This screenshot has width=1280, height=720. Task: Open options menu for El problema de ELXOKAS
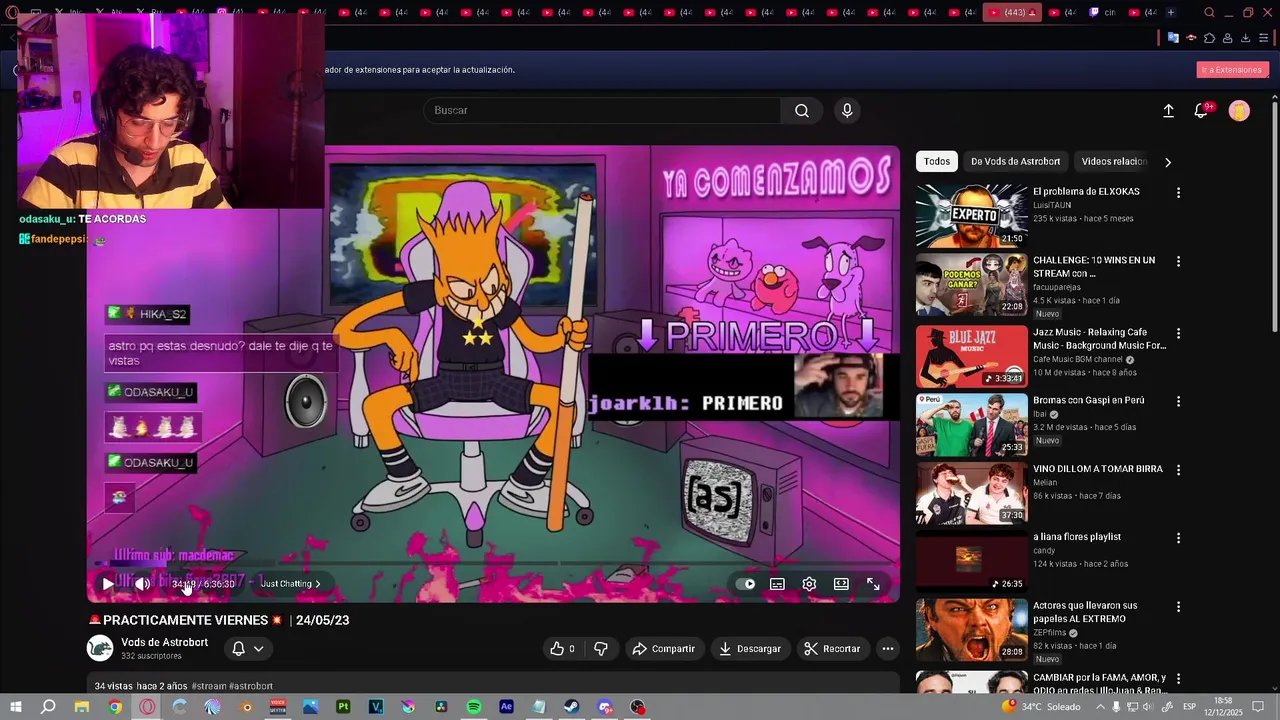point(1178,193)
